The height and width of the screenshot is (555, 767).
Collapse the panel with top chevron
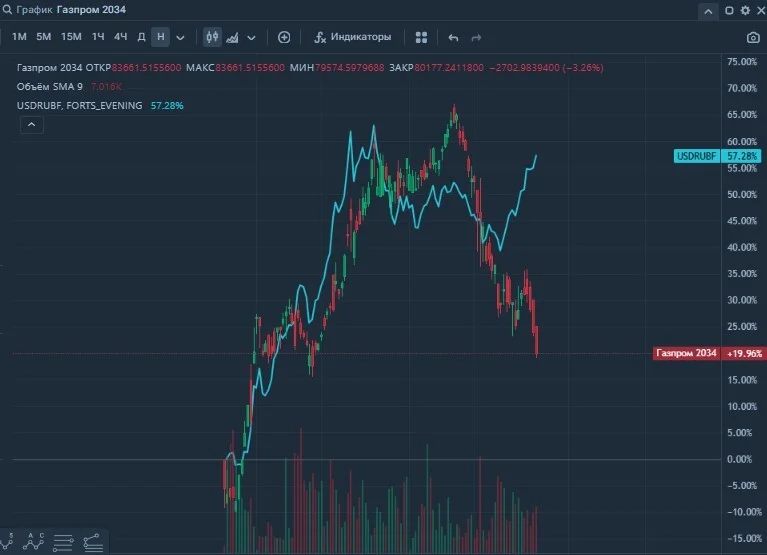pyautogui.click(x=708, y=11)
